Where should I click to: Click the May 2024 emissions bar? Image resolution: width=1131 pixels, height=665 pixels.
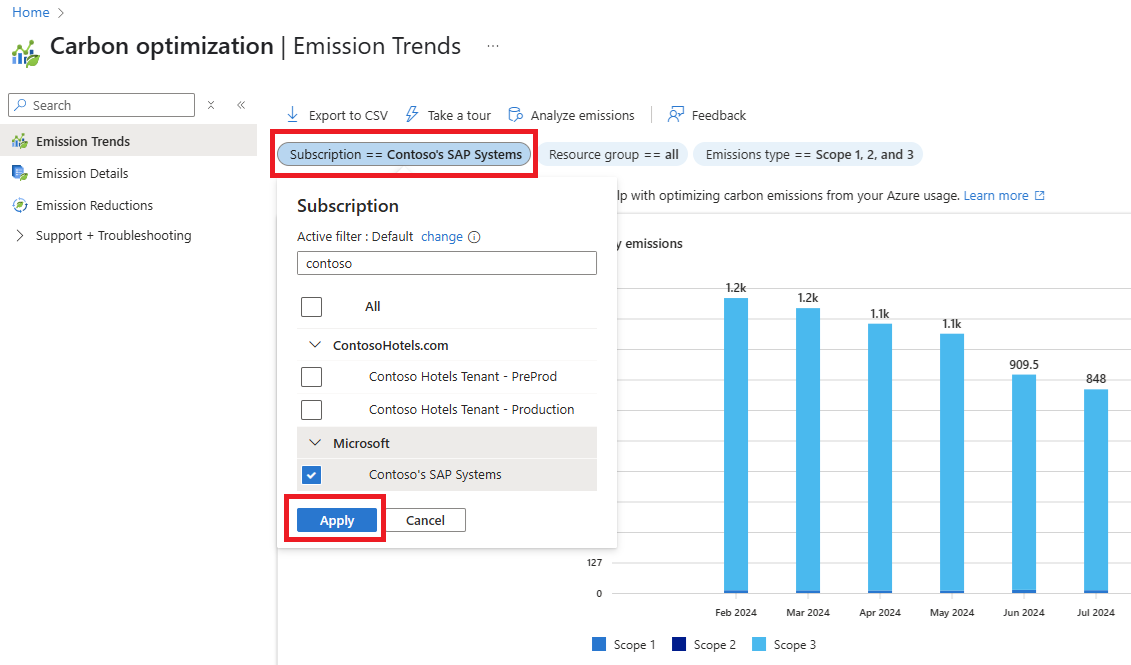[x=952, y=463]
